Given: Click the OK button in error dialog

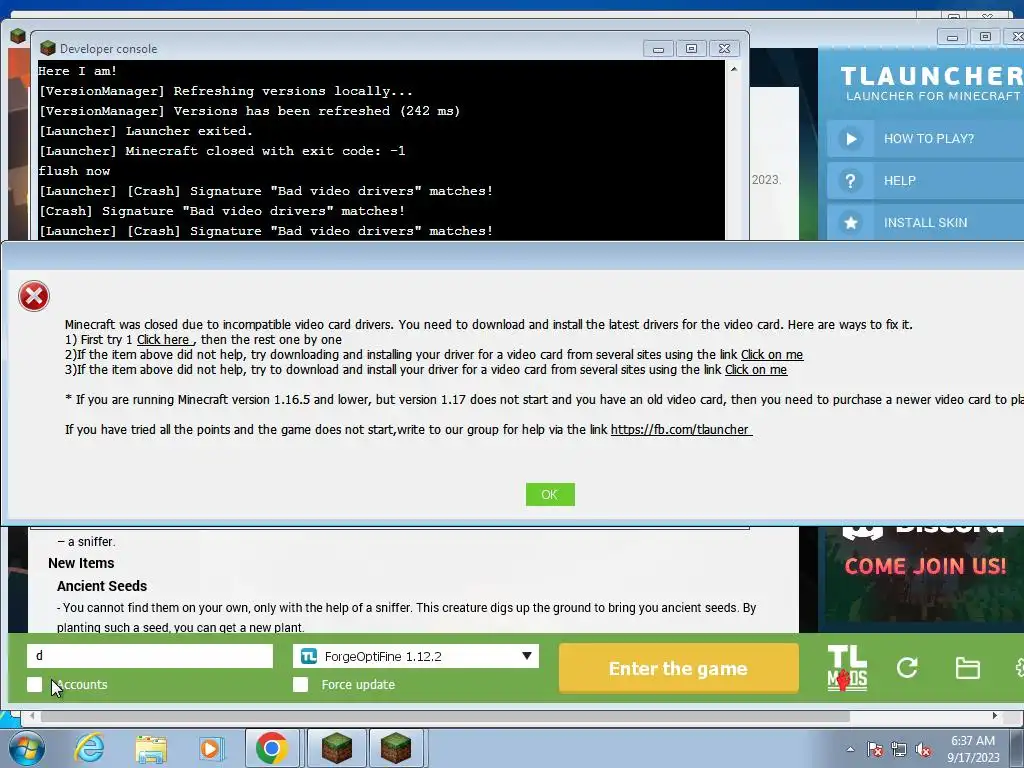Looking at the screenshot, I should click(x=550, y=494).
